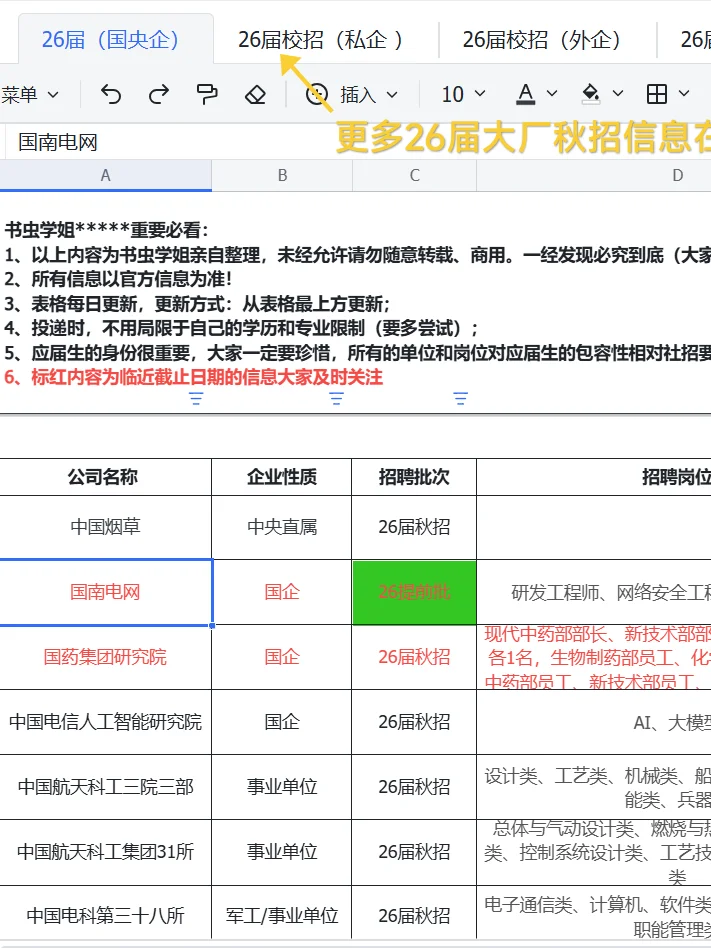Expand the font color dropdown arrow
711x948 pixels.
[x=551, y=94]
